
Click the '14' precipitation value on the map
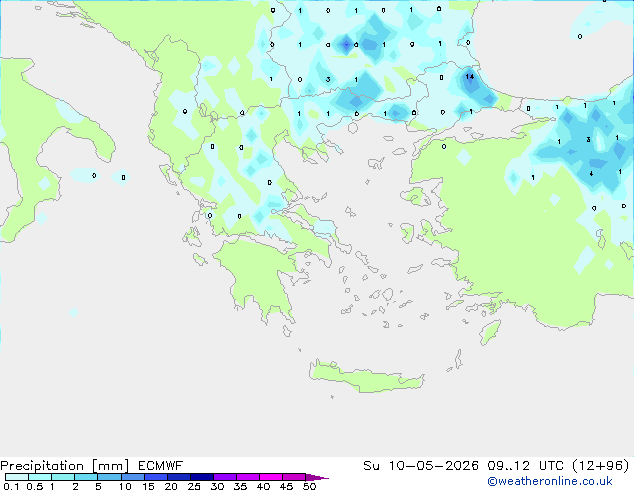coord(469,76)
